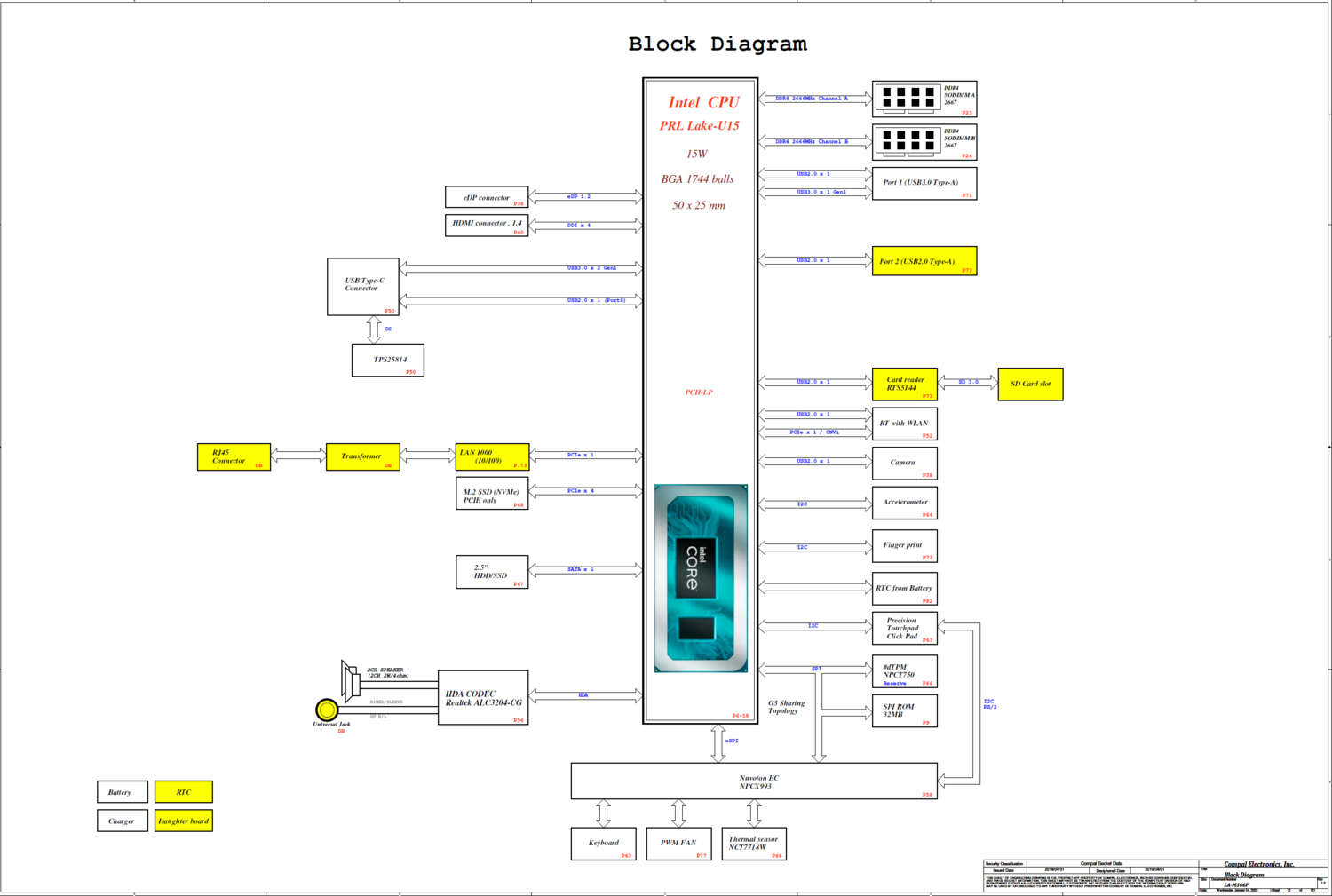Select the LAN 1000 (10/100) block

tap(492, 457)
